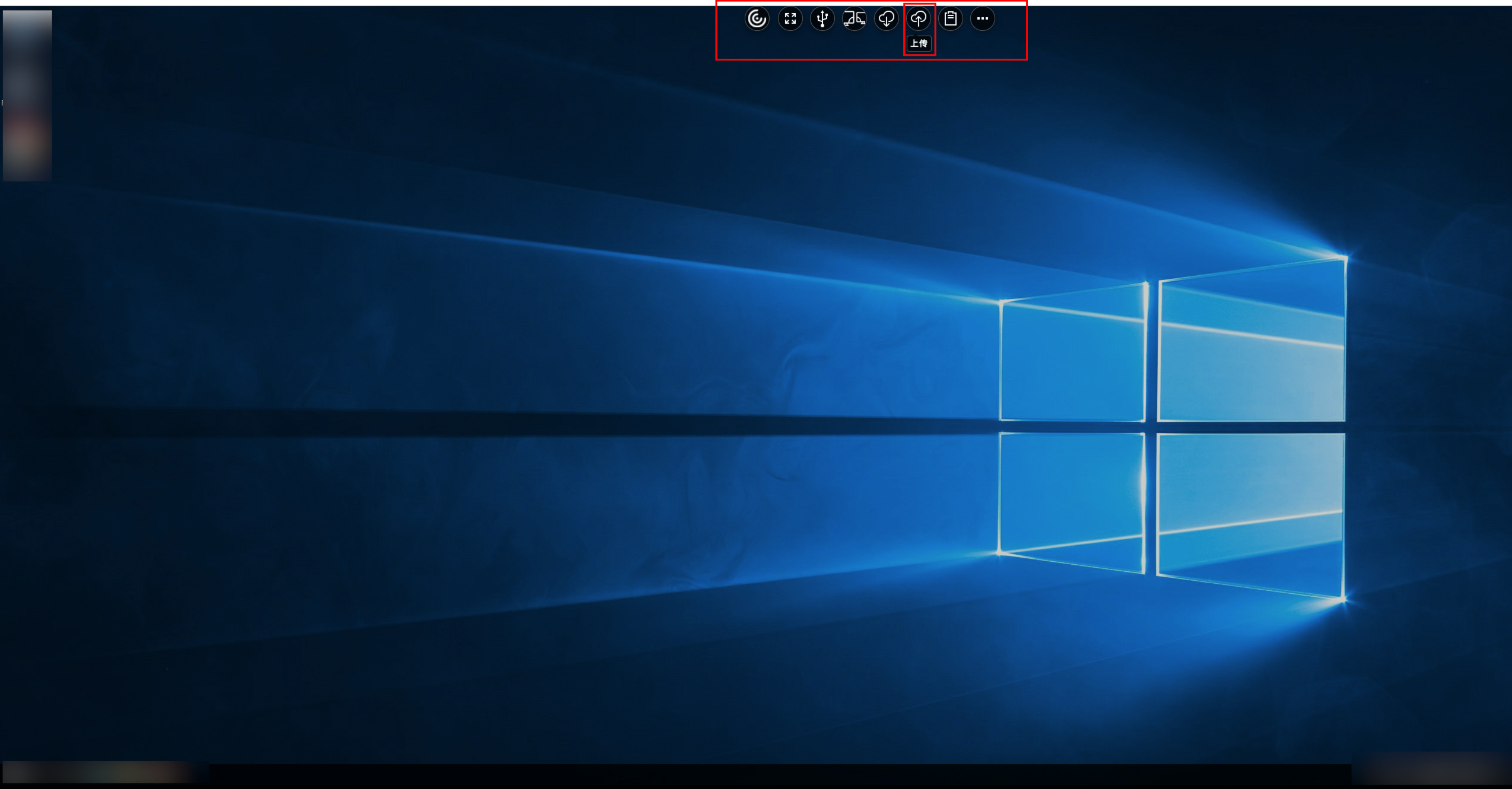
Task: Click the thin white strip at top edge
Action: (x=356, y=2)
